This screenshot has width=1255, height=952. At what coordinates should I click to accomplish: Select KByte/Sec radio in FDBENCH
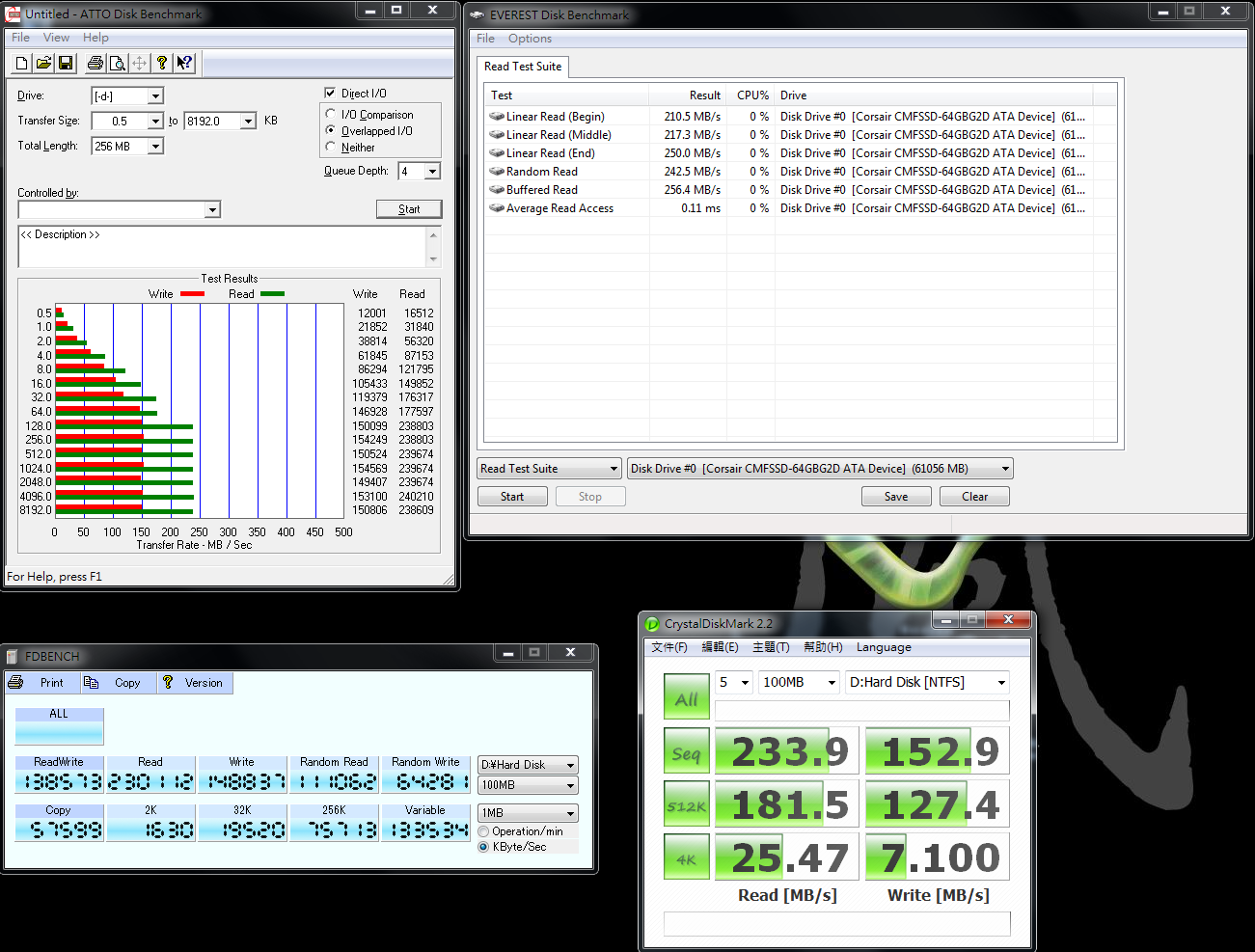coord(483,847)
